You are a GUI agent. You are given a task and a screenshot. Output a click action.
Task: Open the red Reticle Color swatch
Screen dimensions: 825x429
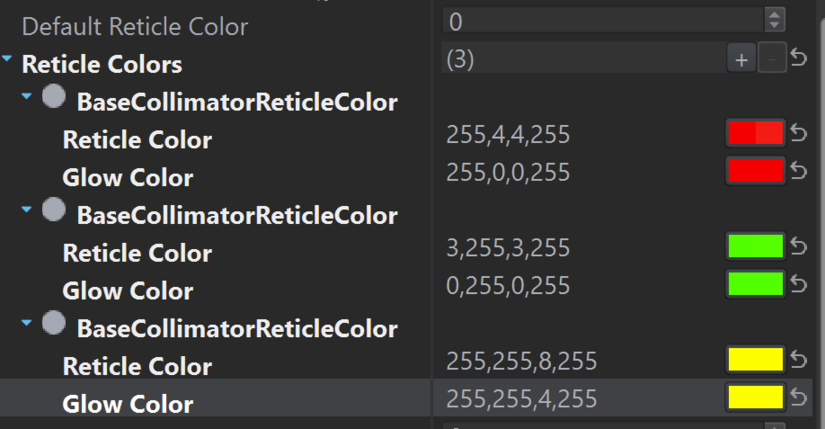(755, 133)
